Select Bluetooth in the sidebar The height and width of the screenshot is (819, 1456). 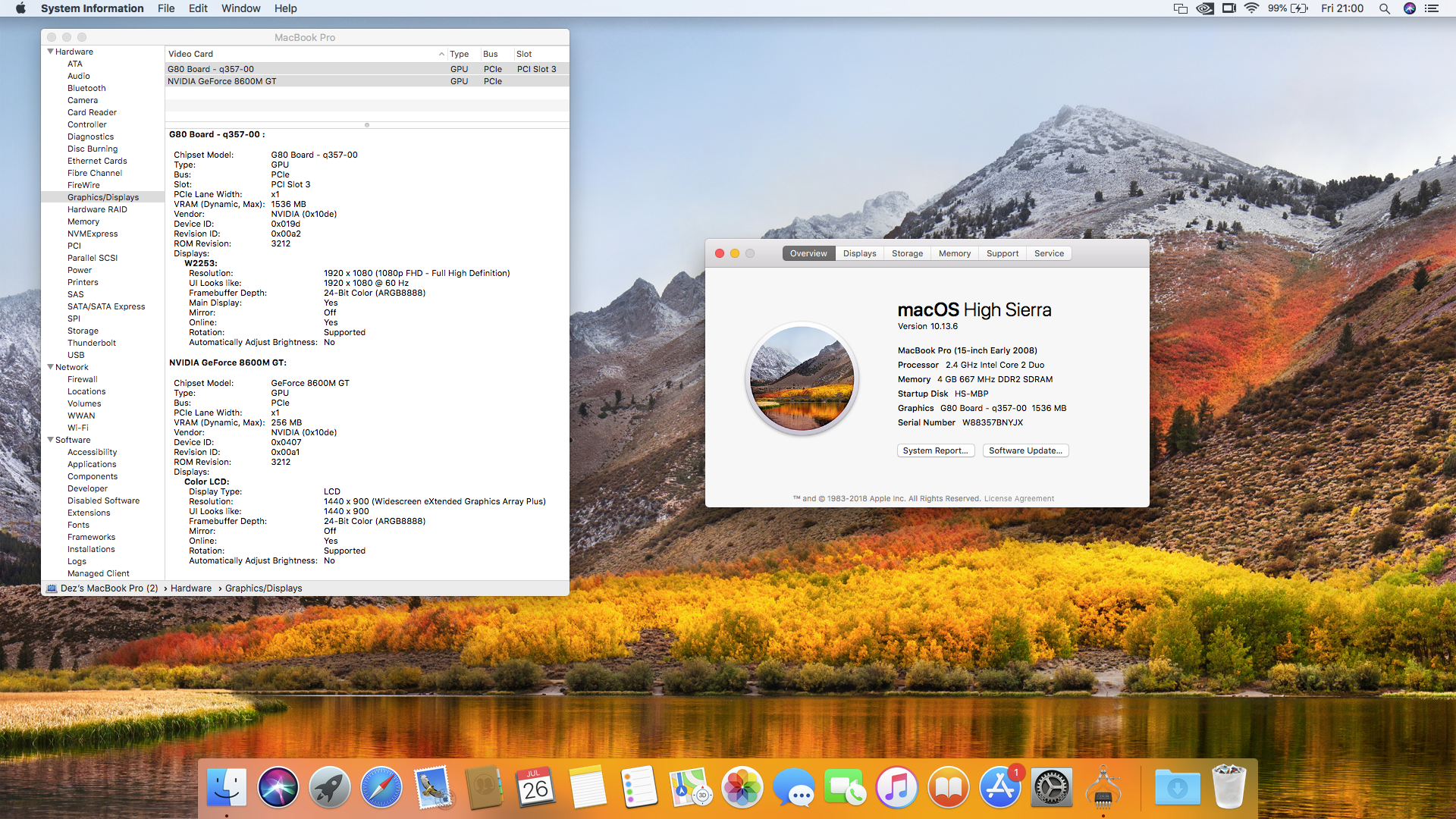pyautogui.click(x=86, y=88)
